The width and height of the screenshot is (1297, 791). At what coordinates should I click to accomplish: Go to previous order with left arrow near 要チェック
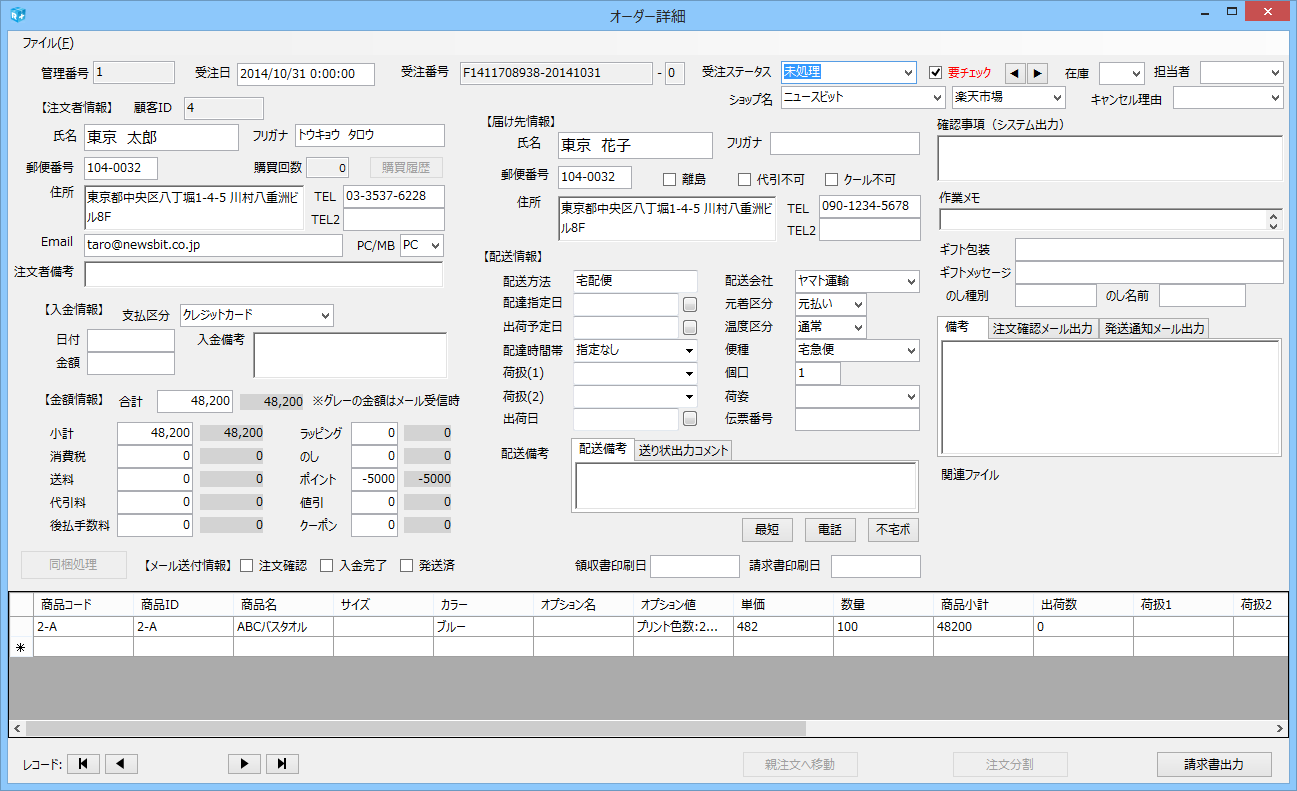(x=1014, y=73)
